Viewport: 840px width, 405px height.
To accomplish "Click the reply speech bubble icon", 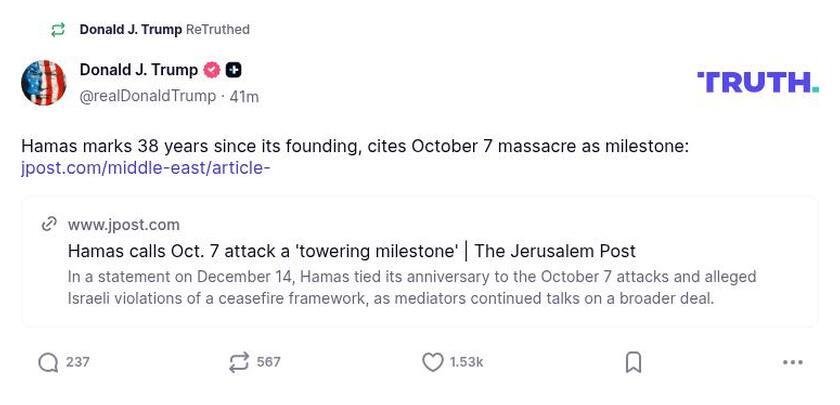I will [48, 362].
